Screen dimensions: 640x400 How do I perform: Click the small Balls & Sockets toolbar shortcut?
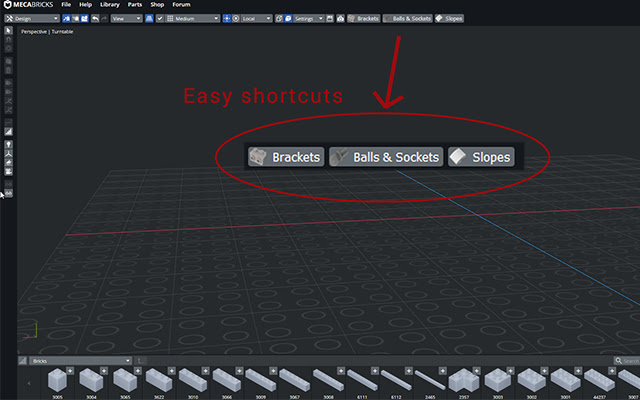pyautogui.click(x=407, y=19)
